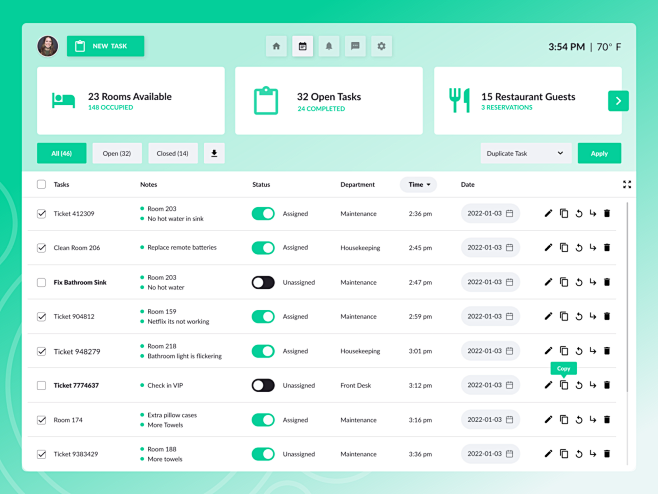Click the New Task button

tap(105, 46)
